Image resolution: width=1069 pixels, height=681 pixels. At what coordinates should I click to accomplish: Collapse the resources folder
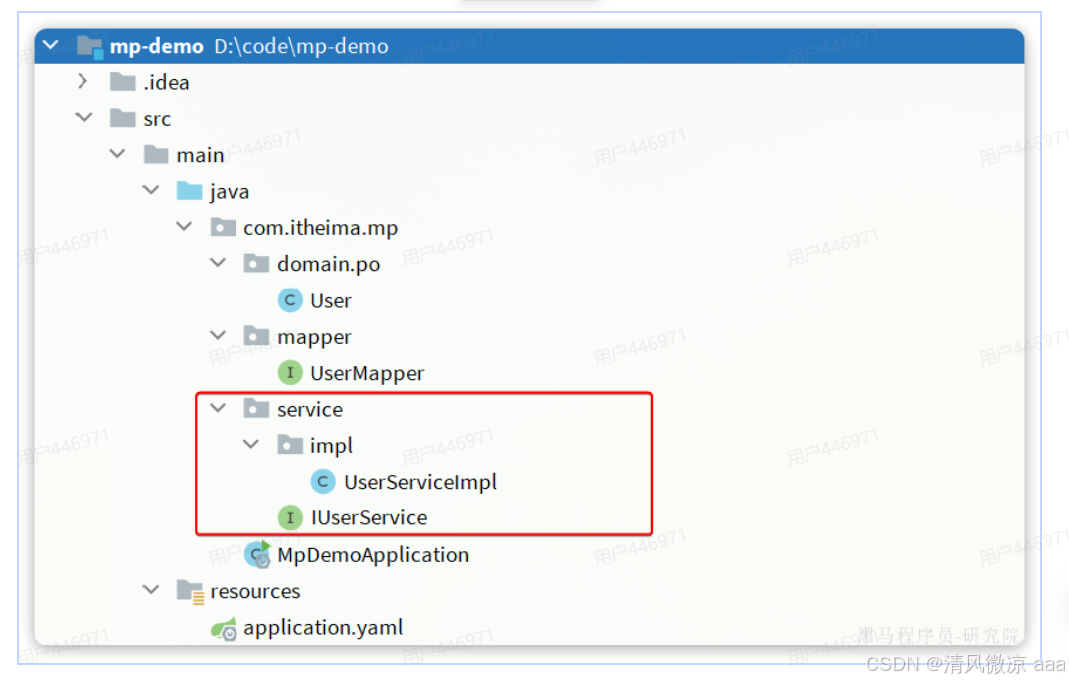151,590
